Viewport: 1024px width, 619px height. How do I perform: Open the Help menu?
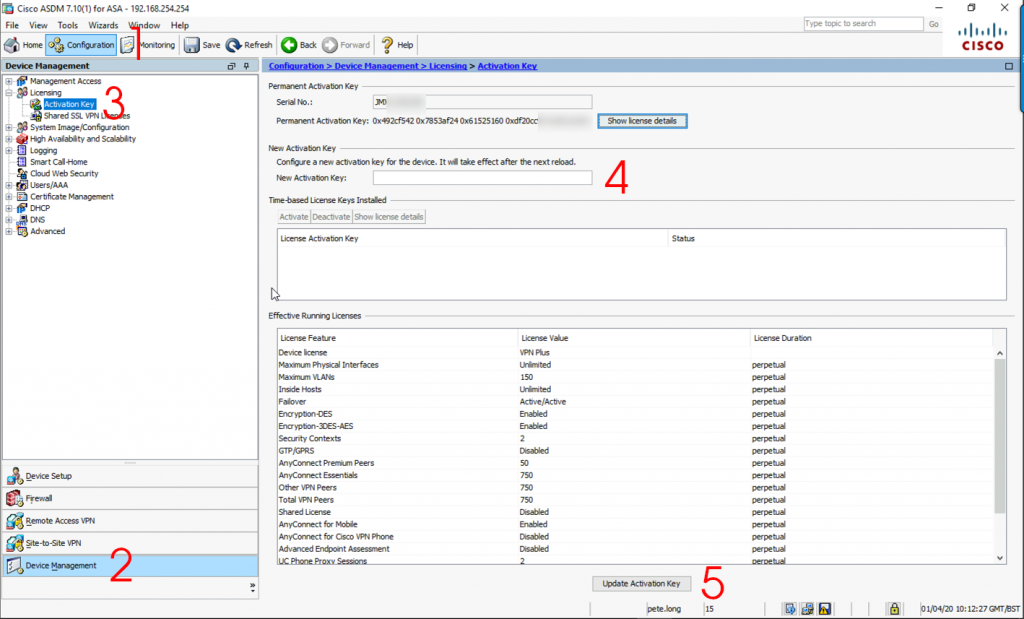coord(180,25)
